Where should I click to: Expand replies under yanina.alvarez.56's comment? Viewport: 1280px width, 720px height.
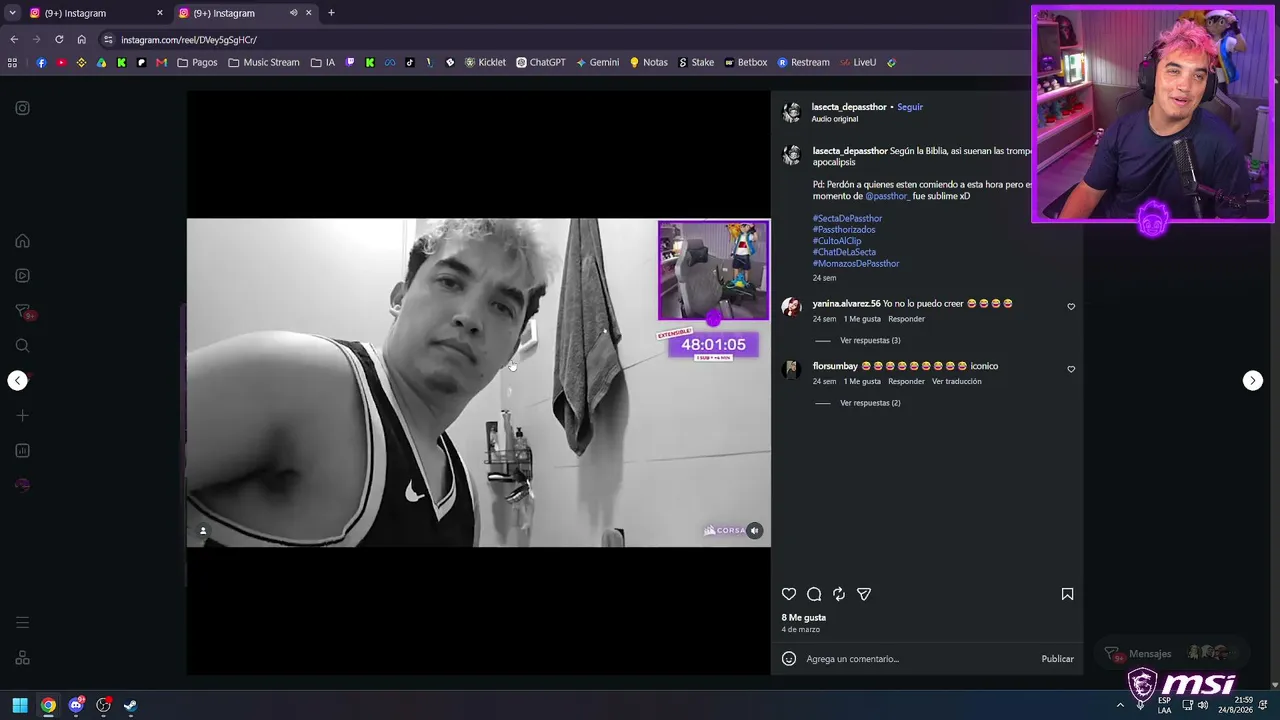point(870,341)
